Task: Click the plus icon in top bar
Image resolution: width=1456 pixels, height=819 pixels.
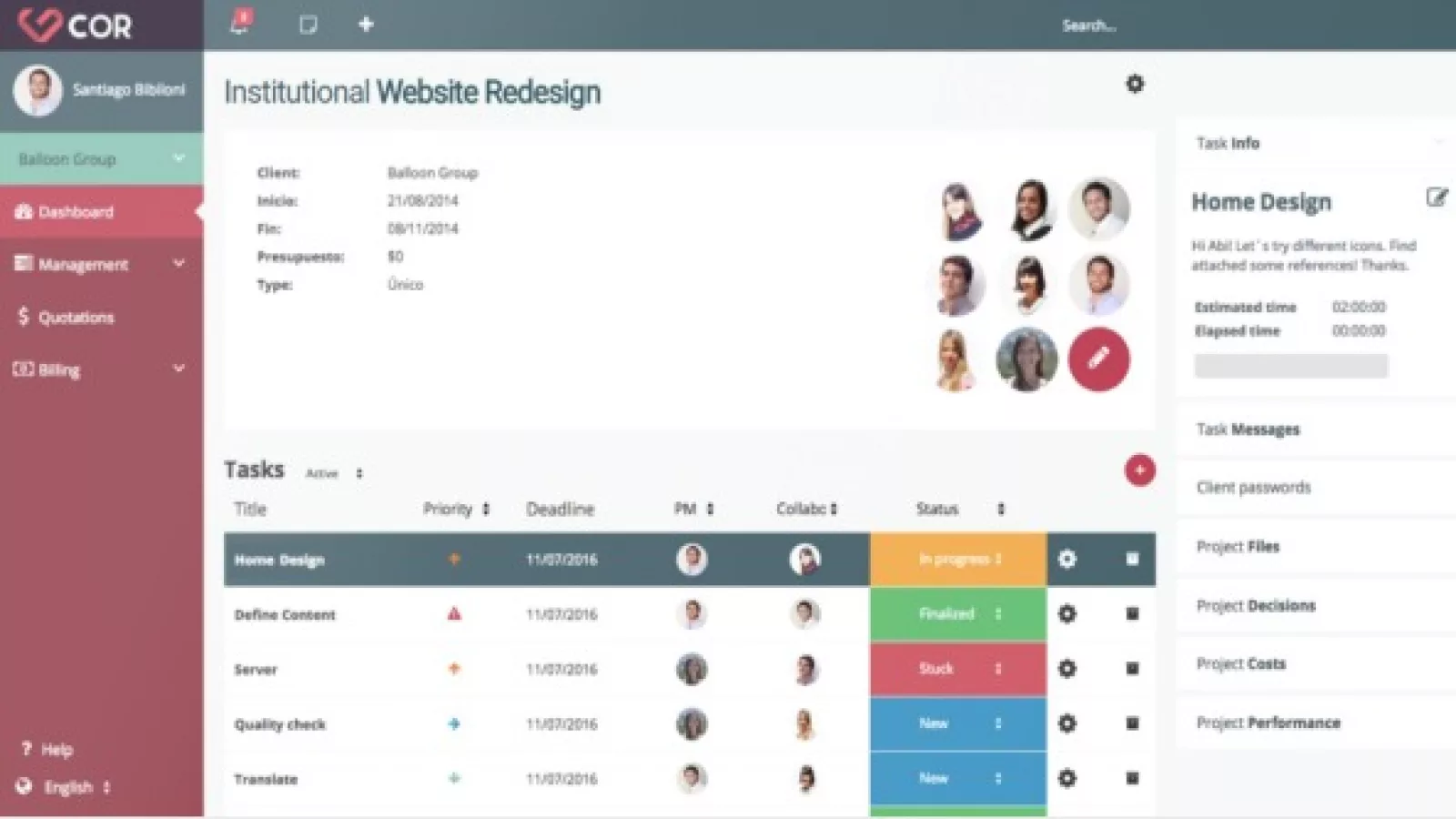Action: coord(366,25)
